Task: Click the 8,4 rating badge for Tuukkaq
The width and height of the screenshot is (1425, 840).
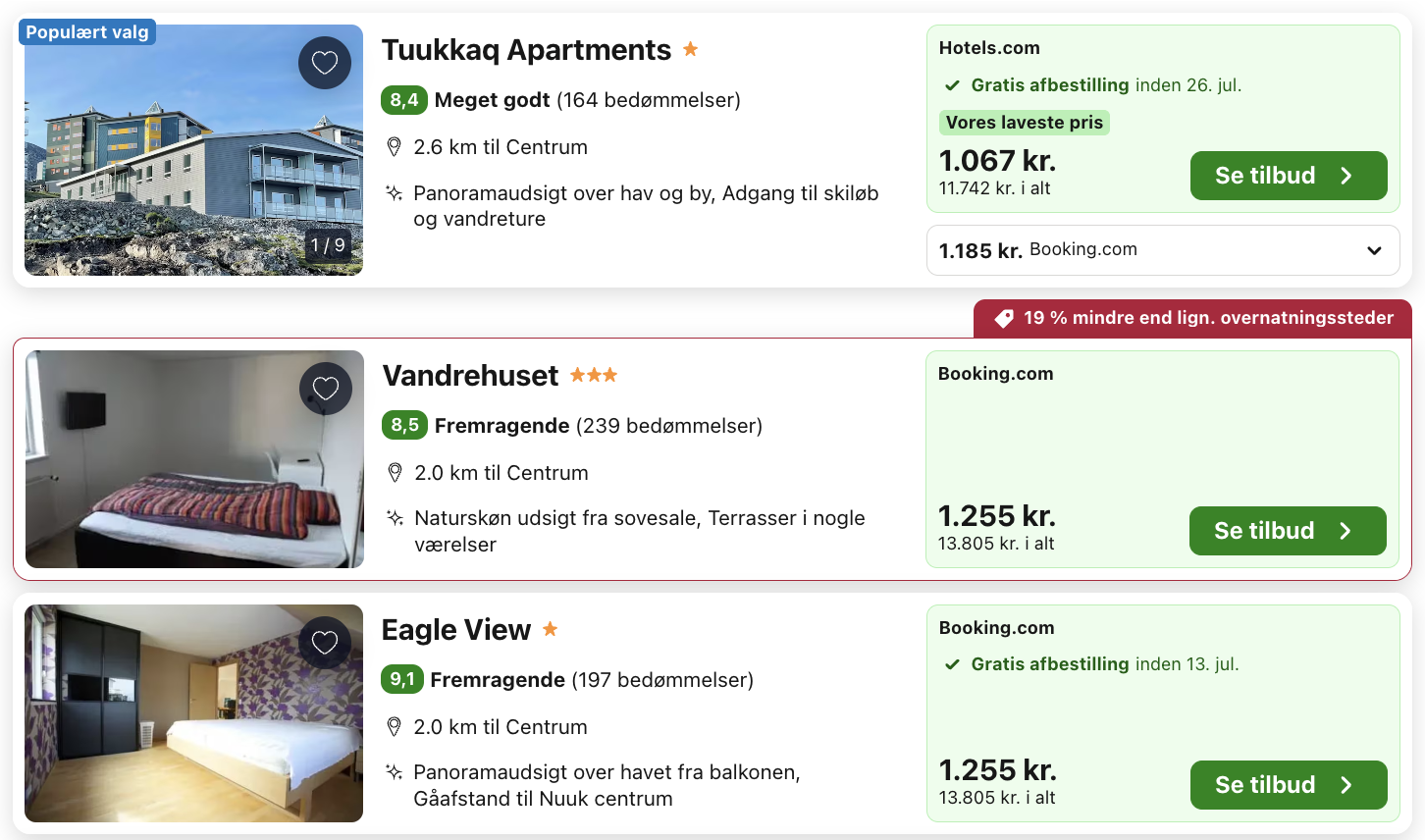Action: 403,100
